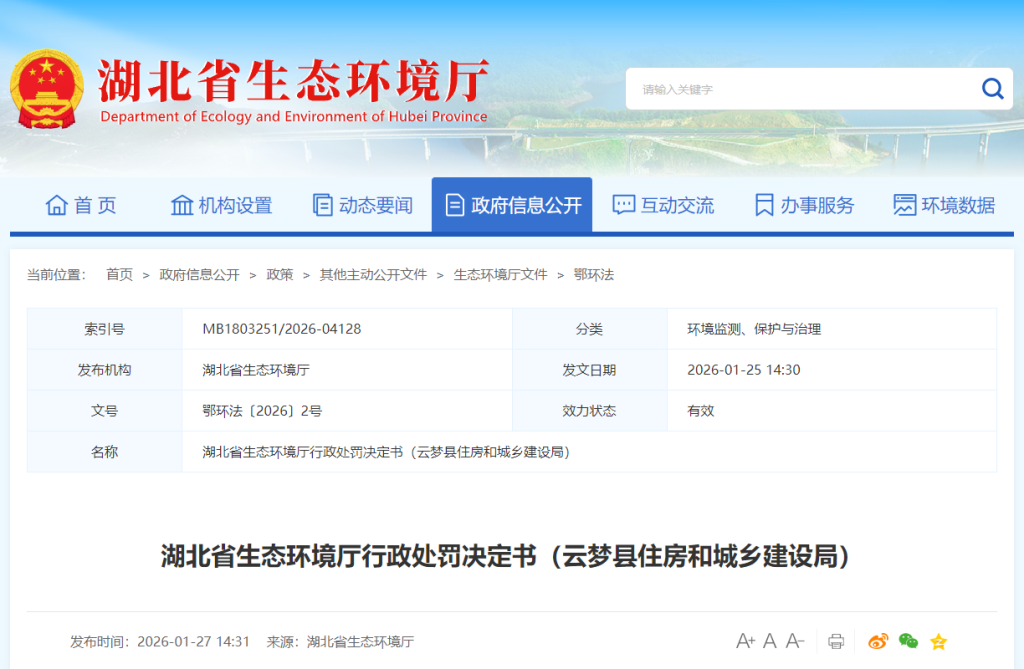Click the search magnifier icon

992,88
